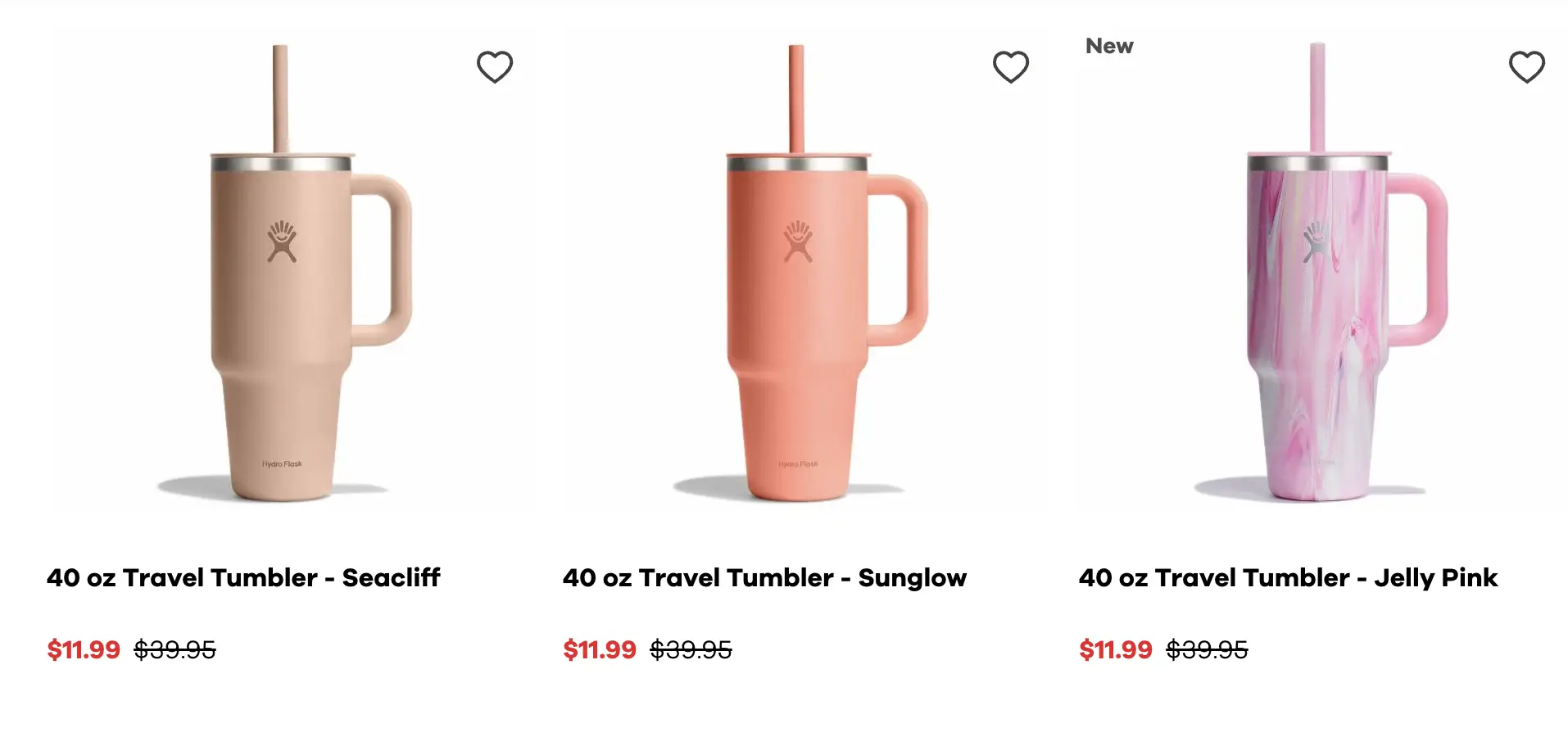Screen dimensions: 1568x755
Task: Open the 40 oz Travel Tumbler - Sunglow link
Action: point(764,577)
